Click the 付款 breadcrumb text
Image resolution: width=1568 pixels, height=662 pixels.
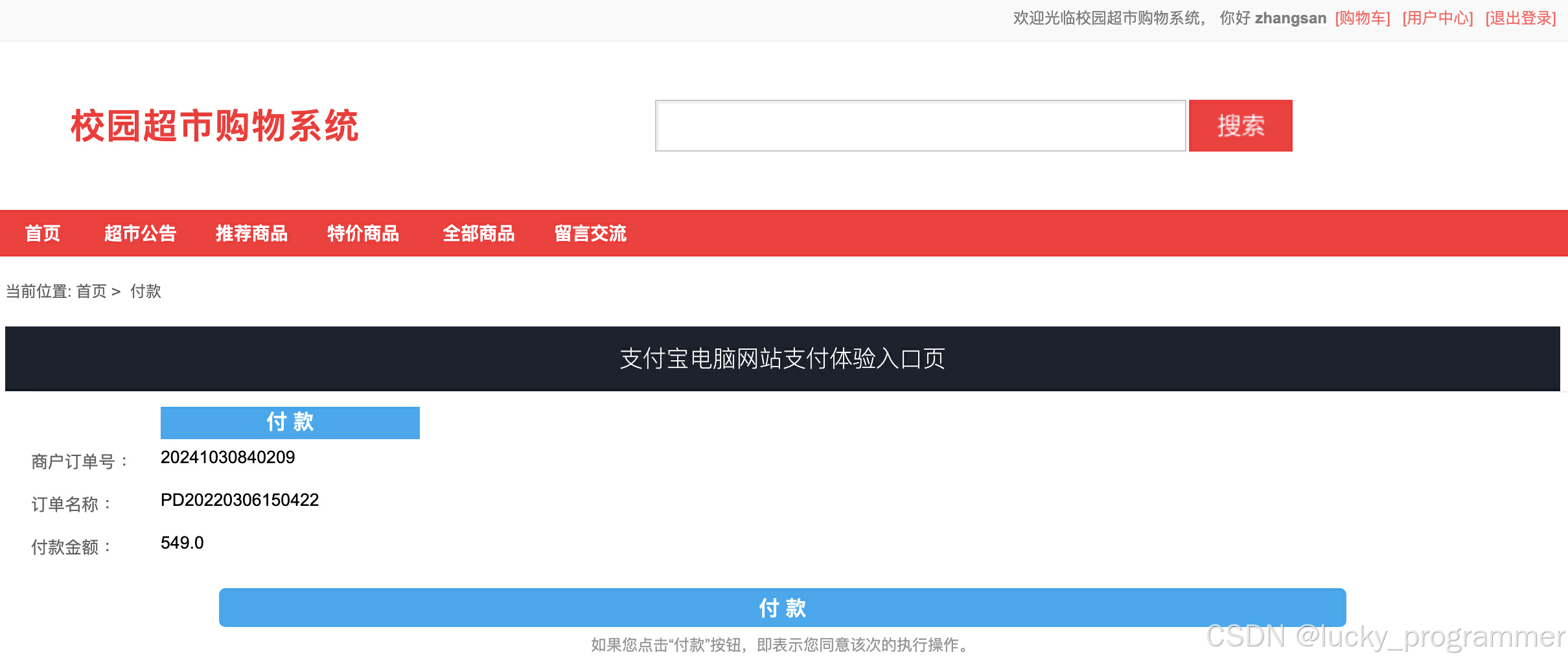click(146, 291)
